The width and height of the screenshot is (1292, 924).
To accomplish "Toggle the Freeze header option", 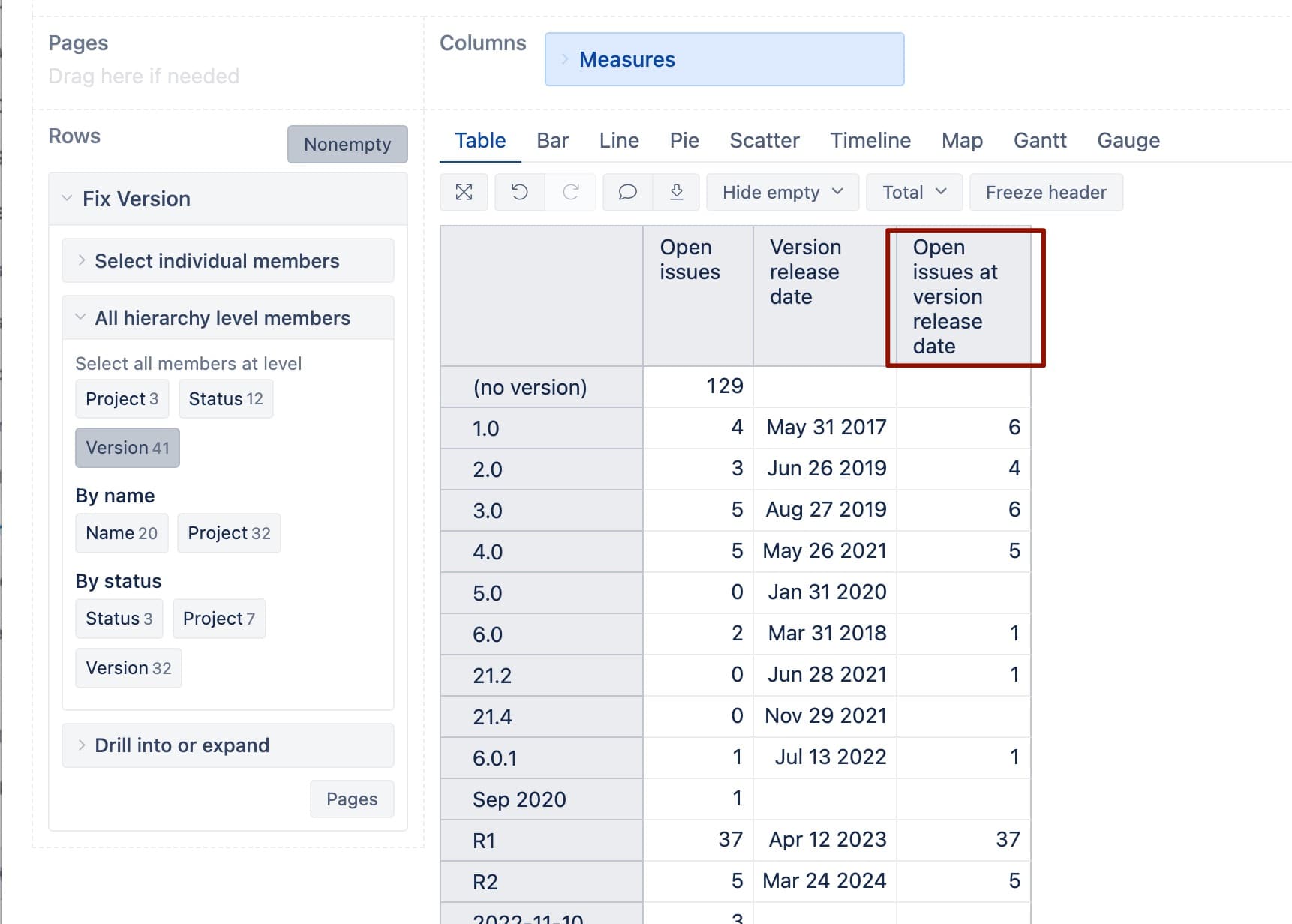I will coord(1046,193).
